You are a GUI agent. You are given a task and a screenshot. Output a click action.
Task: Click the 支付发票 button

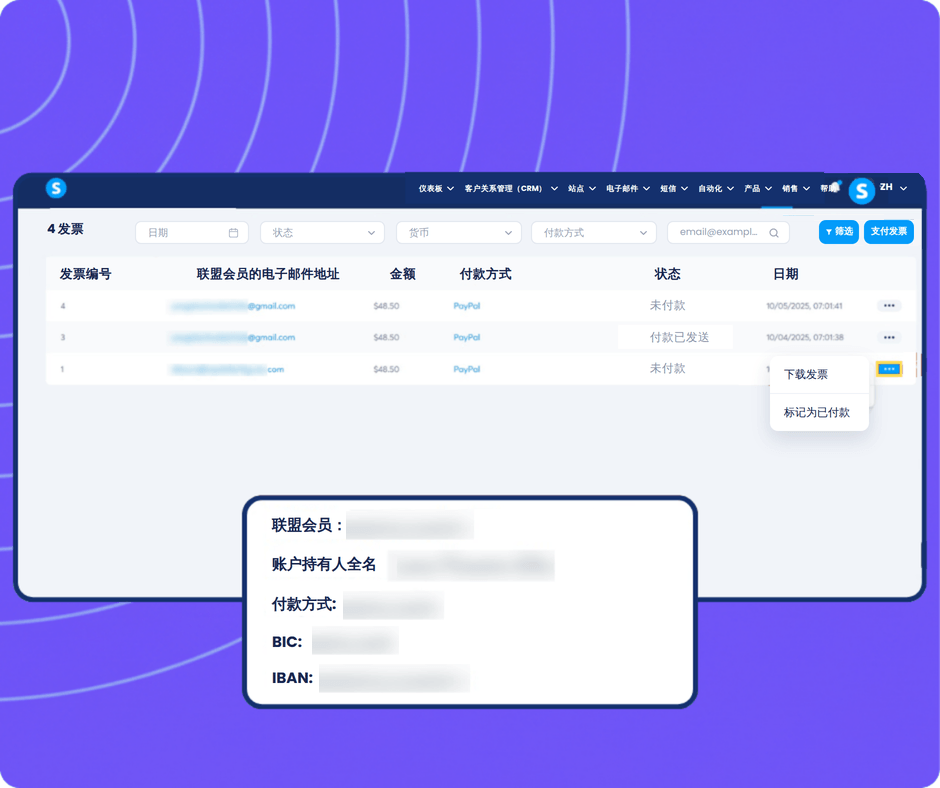coord(888,231)
